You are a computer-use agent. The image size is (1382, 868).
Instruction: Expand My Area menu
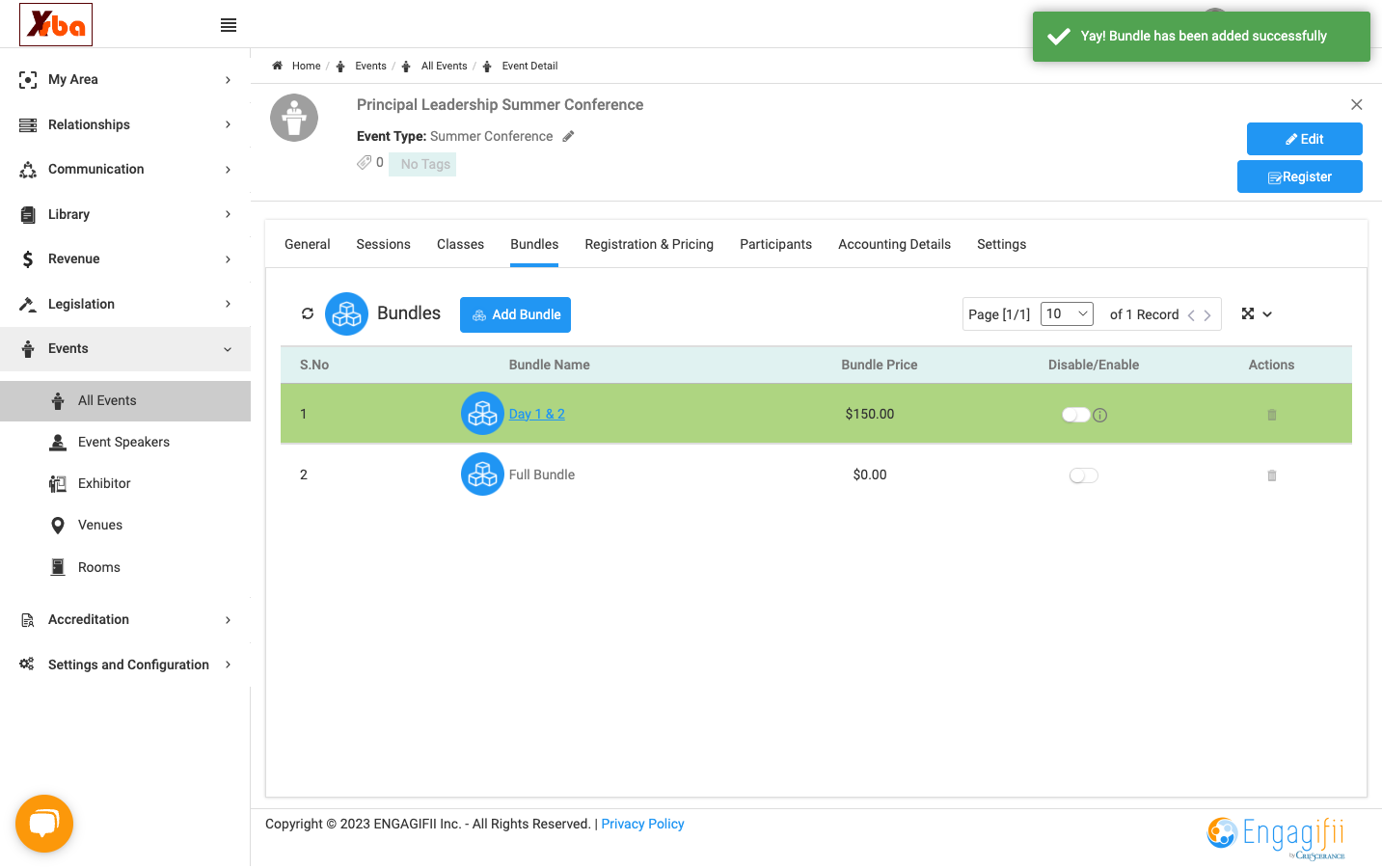pyautogui.click(x=125, y=79)
